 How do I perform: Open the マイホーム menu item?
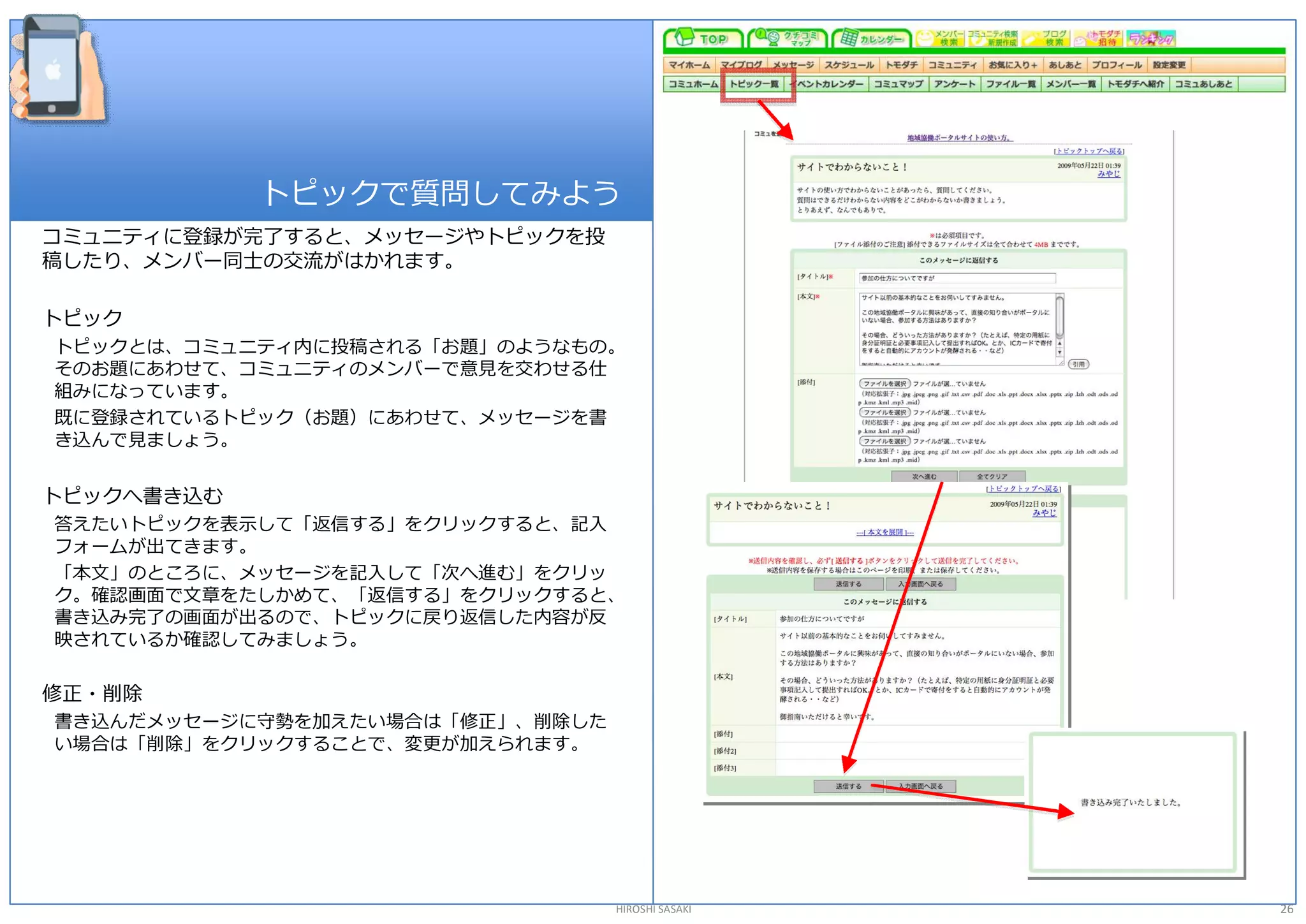pyautogui.click(x=689, y=65)
